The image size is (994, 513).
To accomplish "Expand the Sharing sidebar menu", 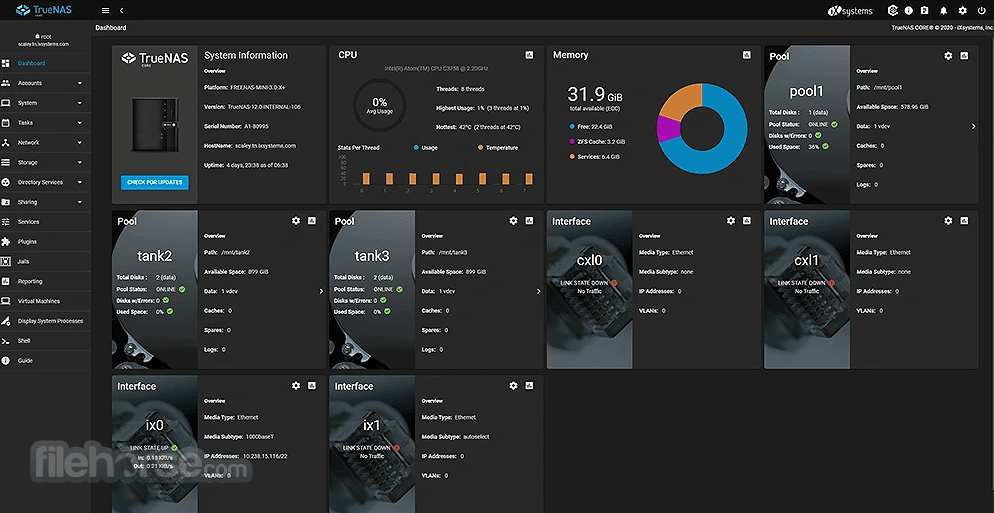I will [45, 202].
